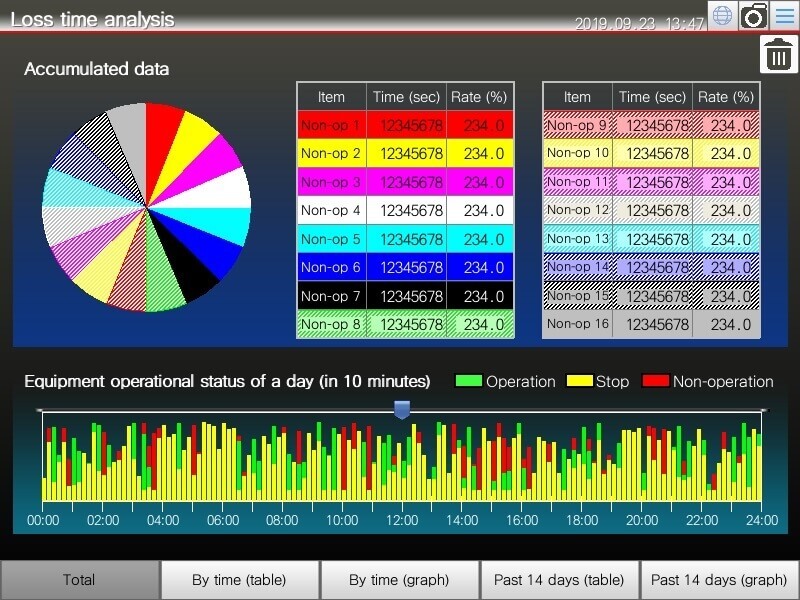The width and height of the screenshot is (800, 600).
Task: Click the Non-op 10 yellow hatched row
Action: 651,153
